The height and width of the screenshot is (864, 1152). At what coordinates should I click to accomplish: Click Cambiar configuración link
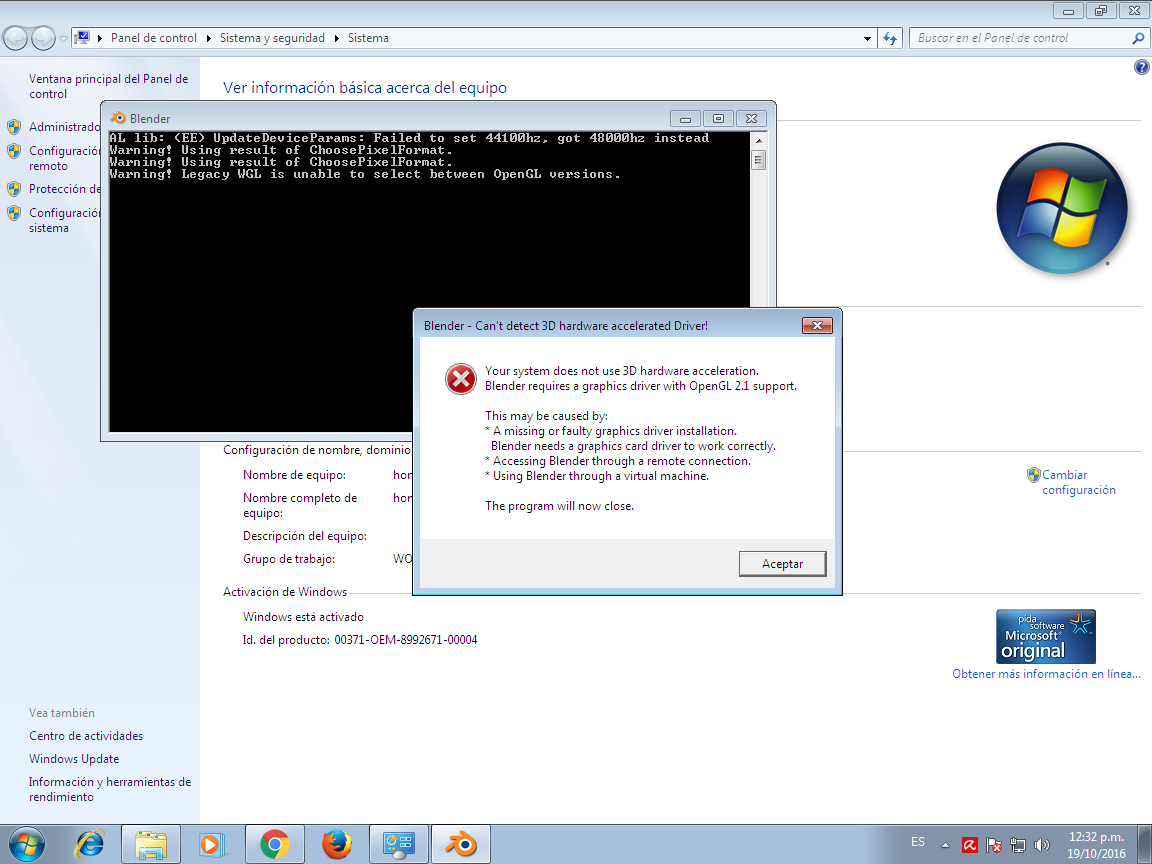point(1079,482)
